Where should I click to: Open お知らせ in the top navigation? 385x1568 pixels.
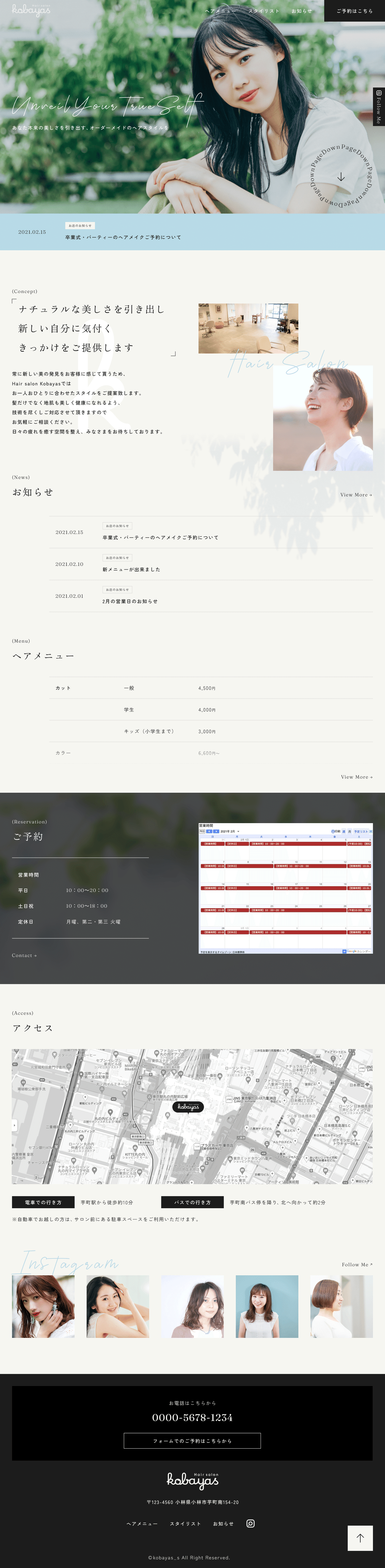click(302, 11)
